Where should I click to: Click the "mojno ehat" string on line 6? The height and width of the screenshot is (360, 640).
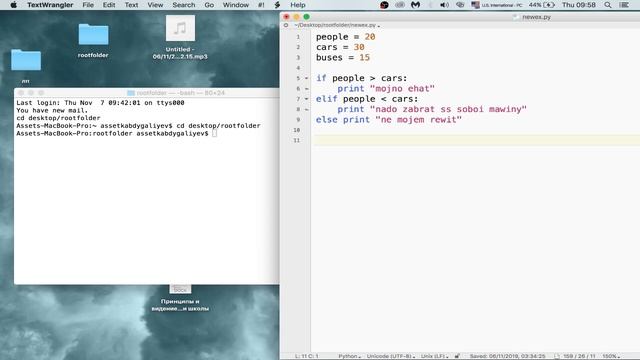402,89
